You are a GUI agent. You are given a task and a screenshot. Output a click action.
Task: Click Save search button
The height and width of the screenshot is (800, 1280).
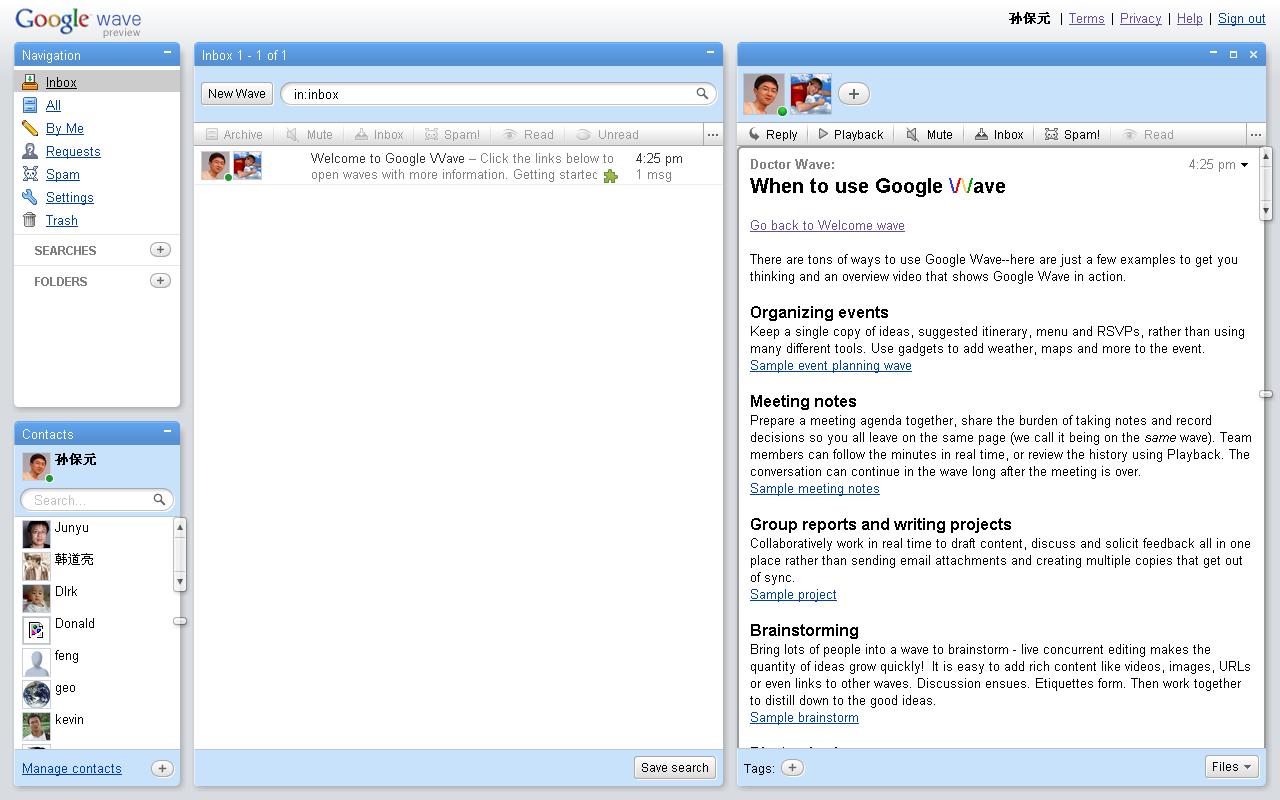(675, 767)
